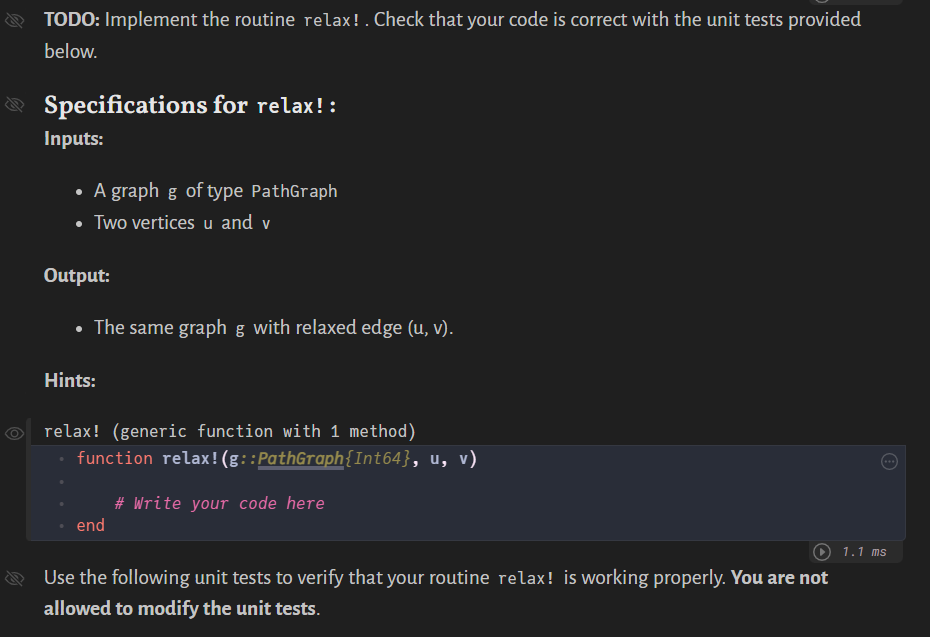Run the relax! cell using the play icon

click(x=821, y=551)
